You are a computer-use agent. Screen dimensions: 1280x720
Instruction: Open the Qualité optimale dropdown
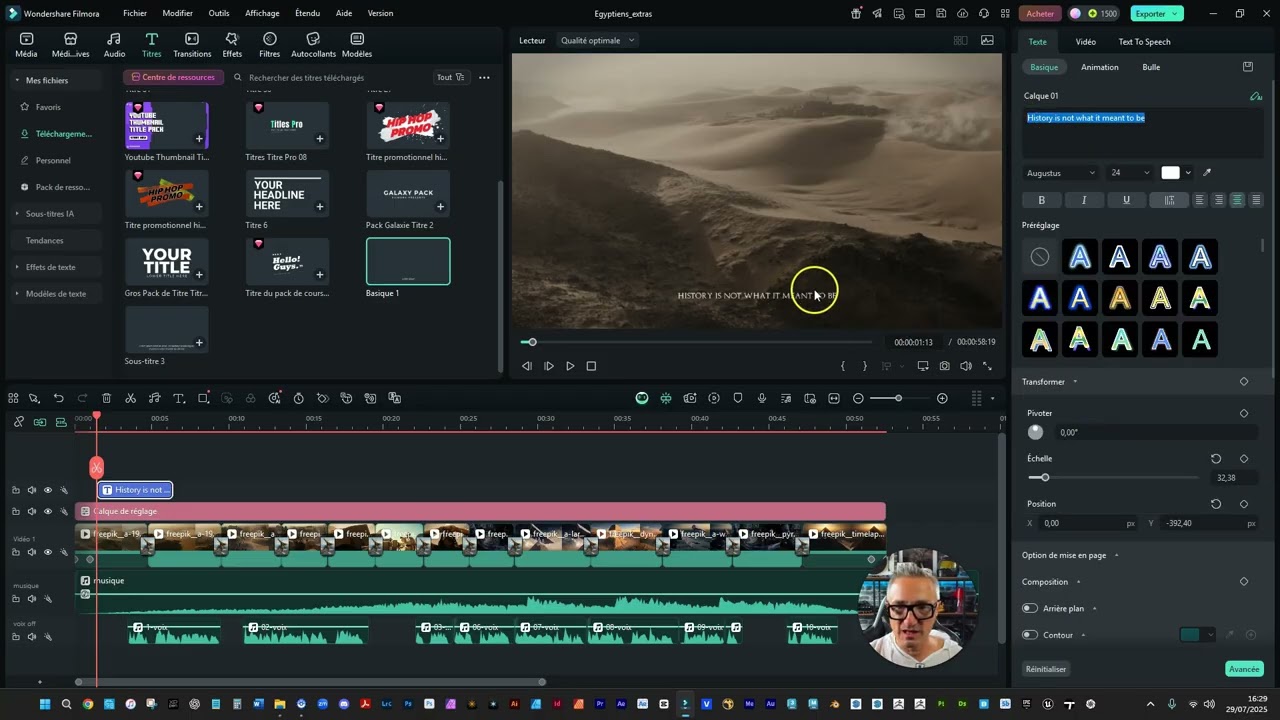tap(598, 41)
